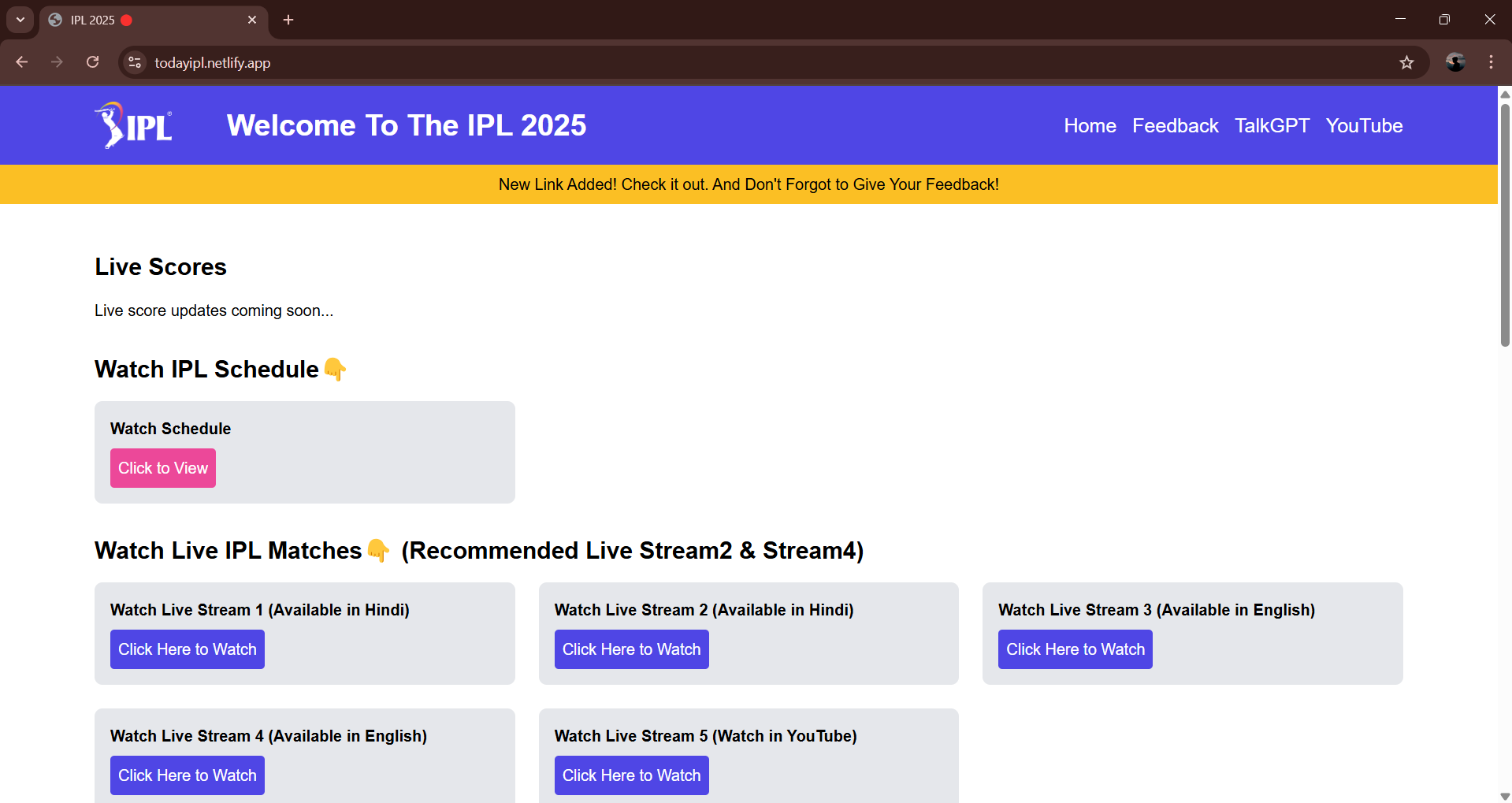
Task: Click the pink Click to View button
Action: pyautogui.click(x=163, y=468)
